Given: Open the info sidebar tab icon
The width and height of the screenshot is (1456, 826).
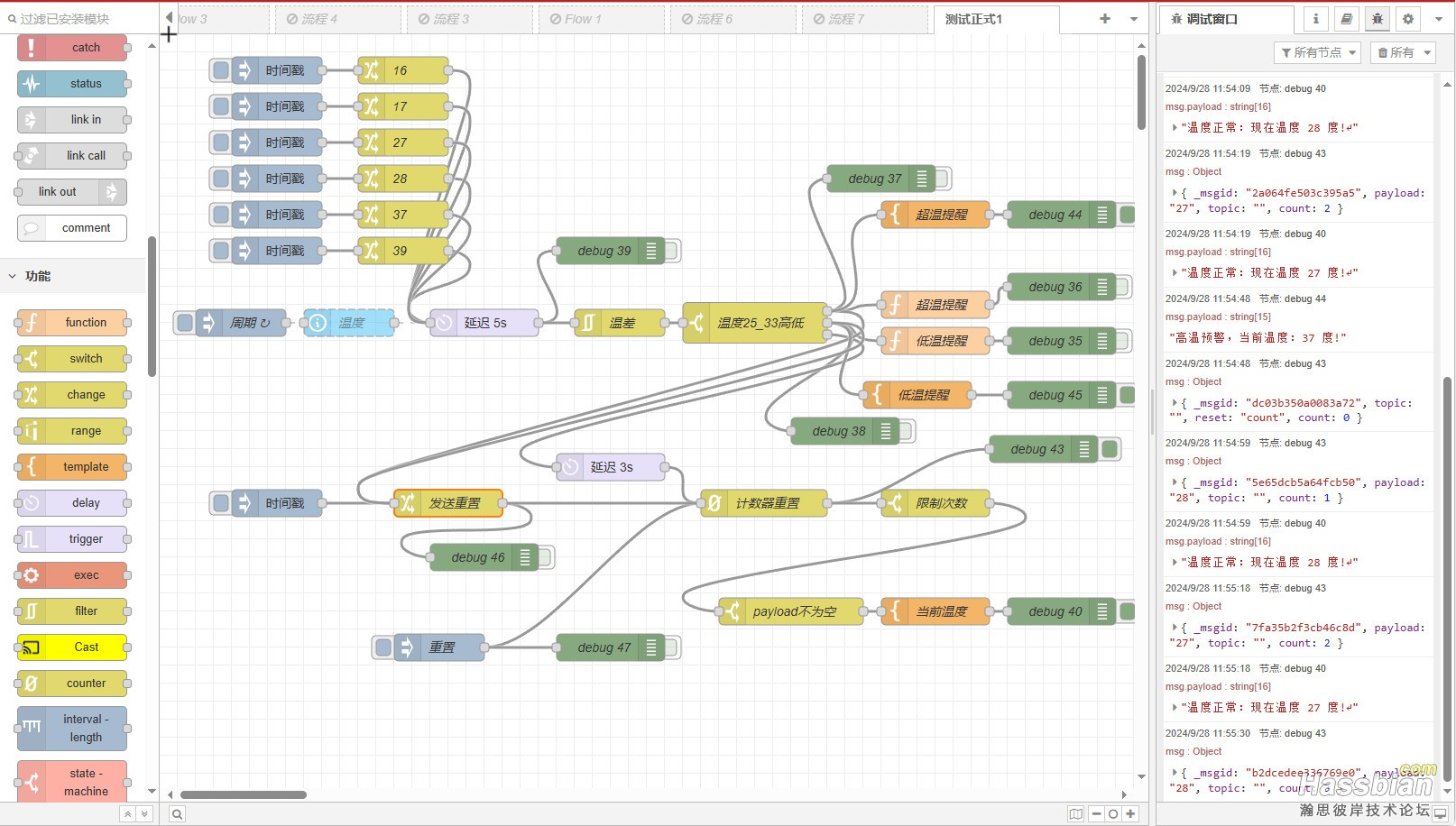Looking at the screenshot, I should (x=1315, y=19).
